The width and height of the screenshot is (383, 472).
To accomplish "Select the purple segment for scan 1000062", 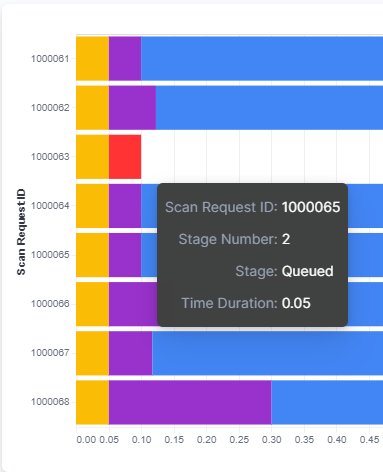I will tap(132, 108).
